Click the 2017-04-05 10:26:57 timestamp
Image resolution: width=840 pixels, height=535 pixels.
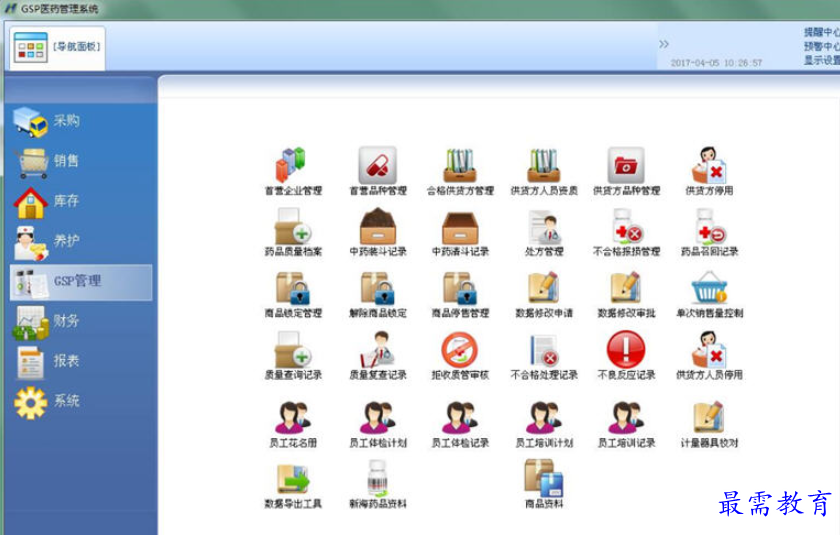tap(716, 63)
